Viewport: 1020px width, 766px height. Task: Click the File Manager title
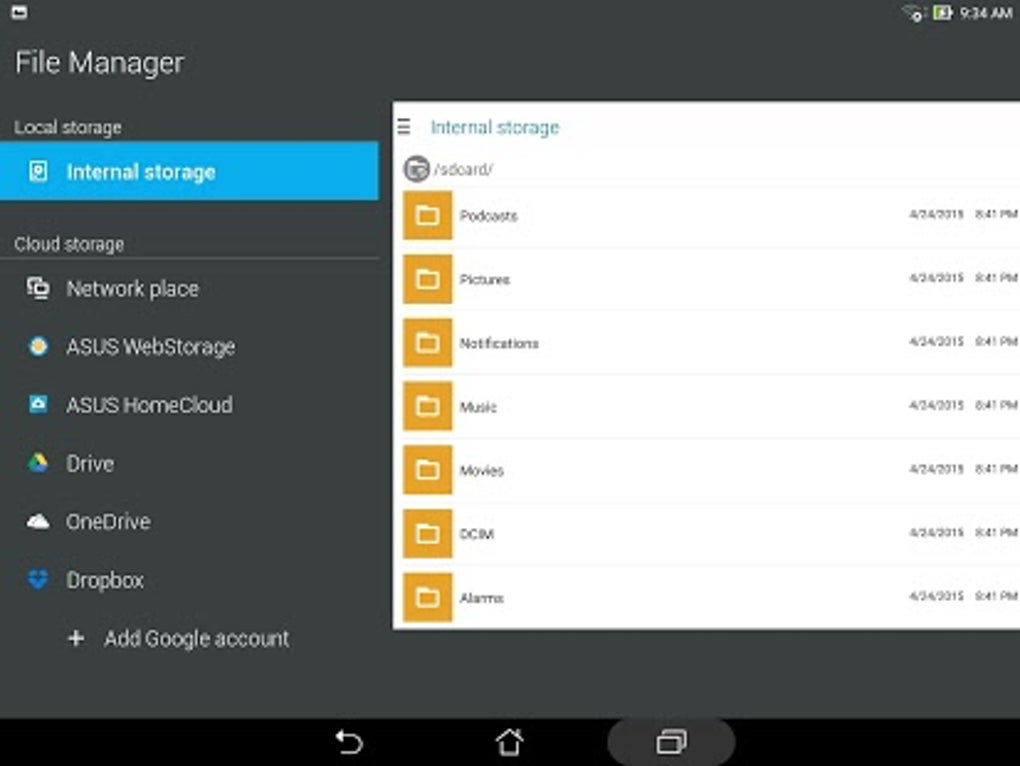(x=99, y=62)
